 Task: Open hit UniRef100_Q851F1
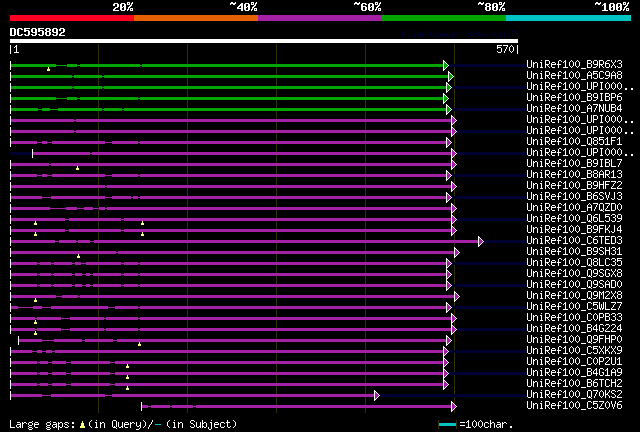[x=574, y=141]
